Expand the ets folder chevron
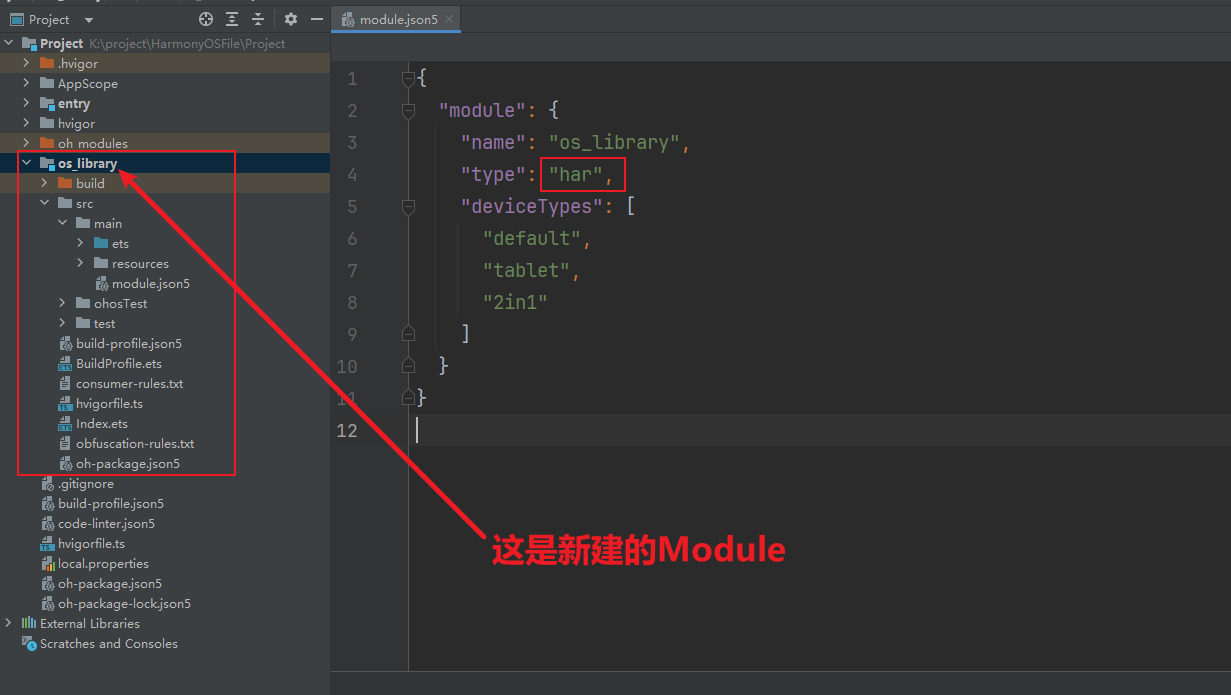This screenshot has width=1231, height=695. tap(81, 243)
